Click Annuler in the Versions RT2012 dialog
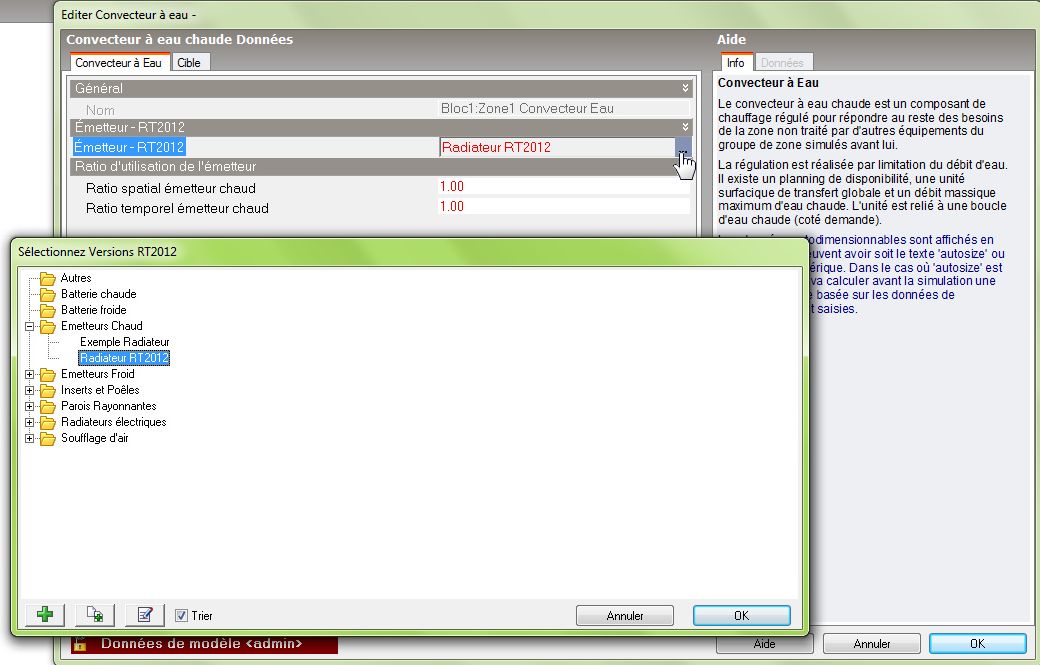 pyautogui.click(x=625, y=616)
